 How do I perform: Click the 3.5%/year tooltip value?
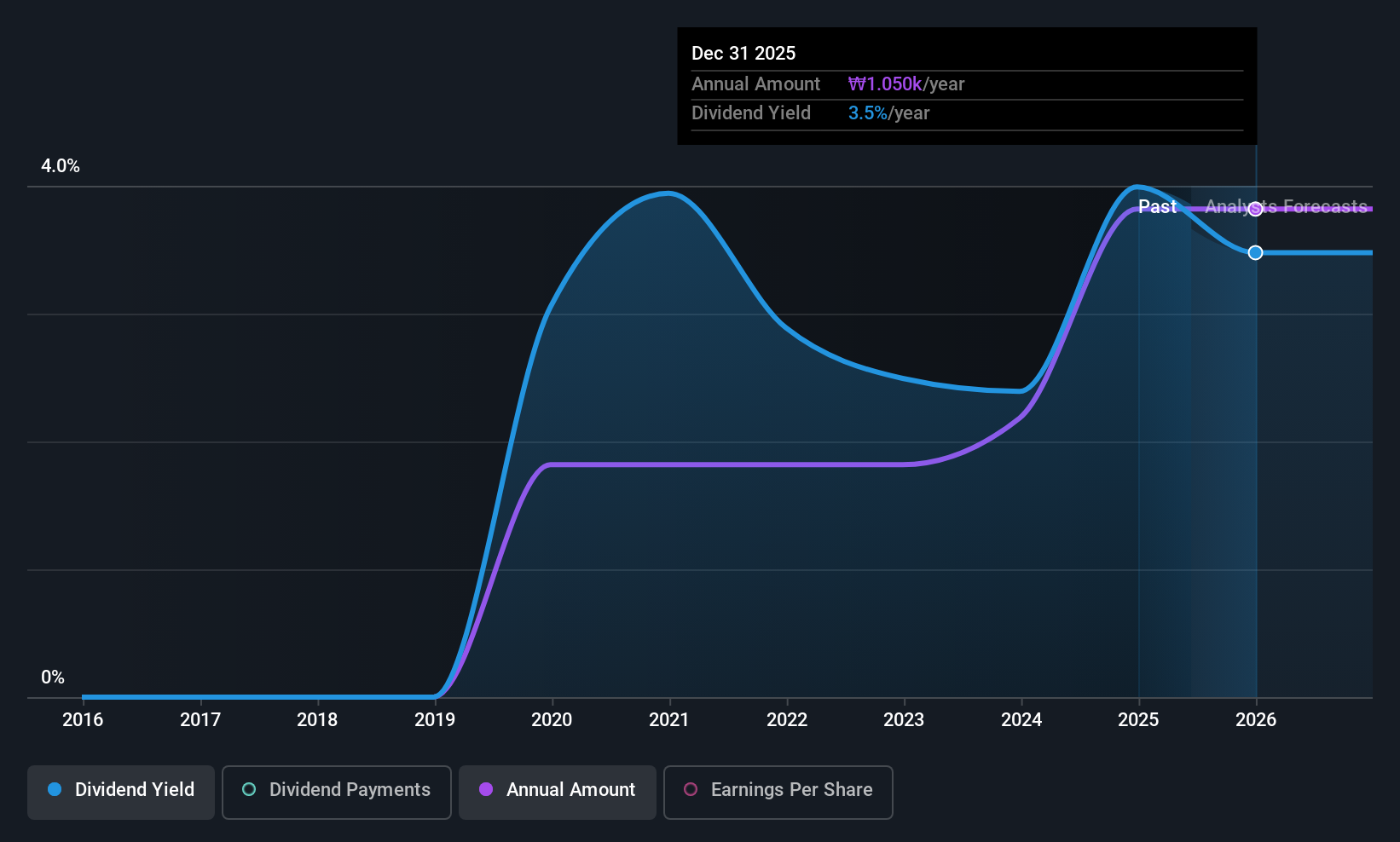coord(888,113)
